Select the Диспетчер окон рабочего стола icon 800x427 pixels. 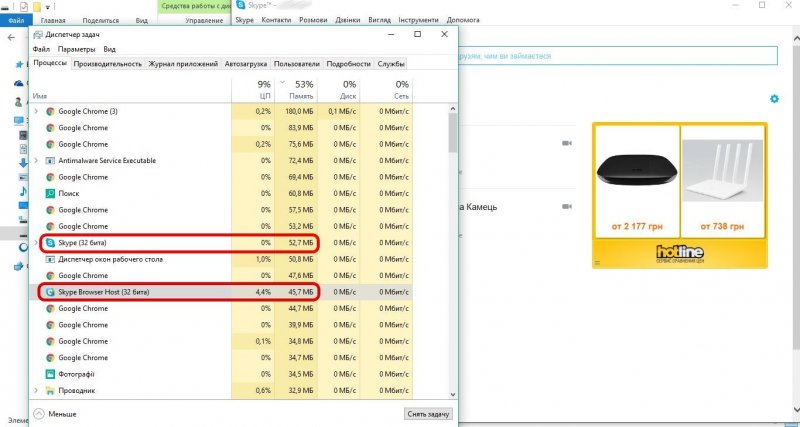[50, 259]
